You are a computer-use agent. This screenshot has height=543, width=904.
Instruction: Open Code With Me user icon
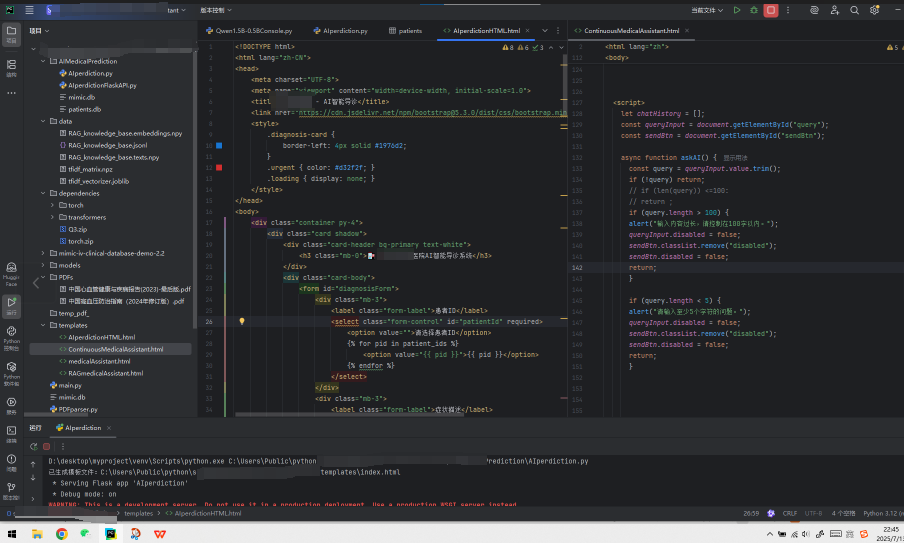click(834, 10)
